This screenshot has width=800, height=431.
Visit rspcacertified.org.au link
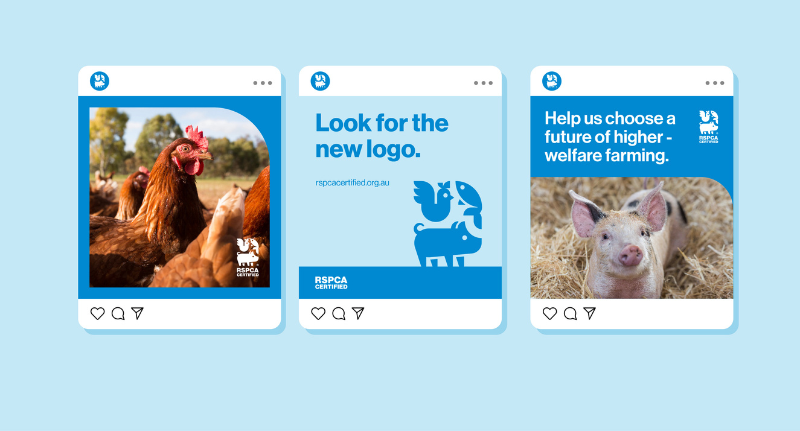(x=353, y=183)
